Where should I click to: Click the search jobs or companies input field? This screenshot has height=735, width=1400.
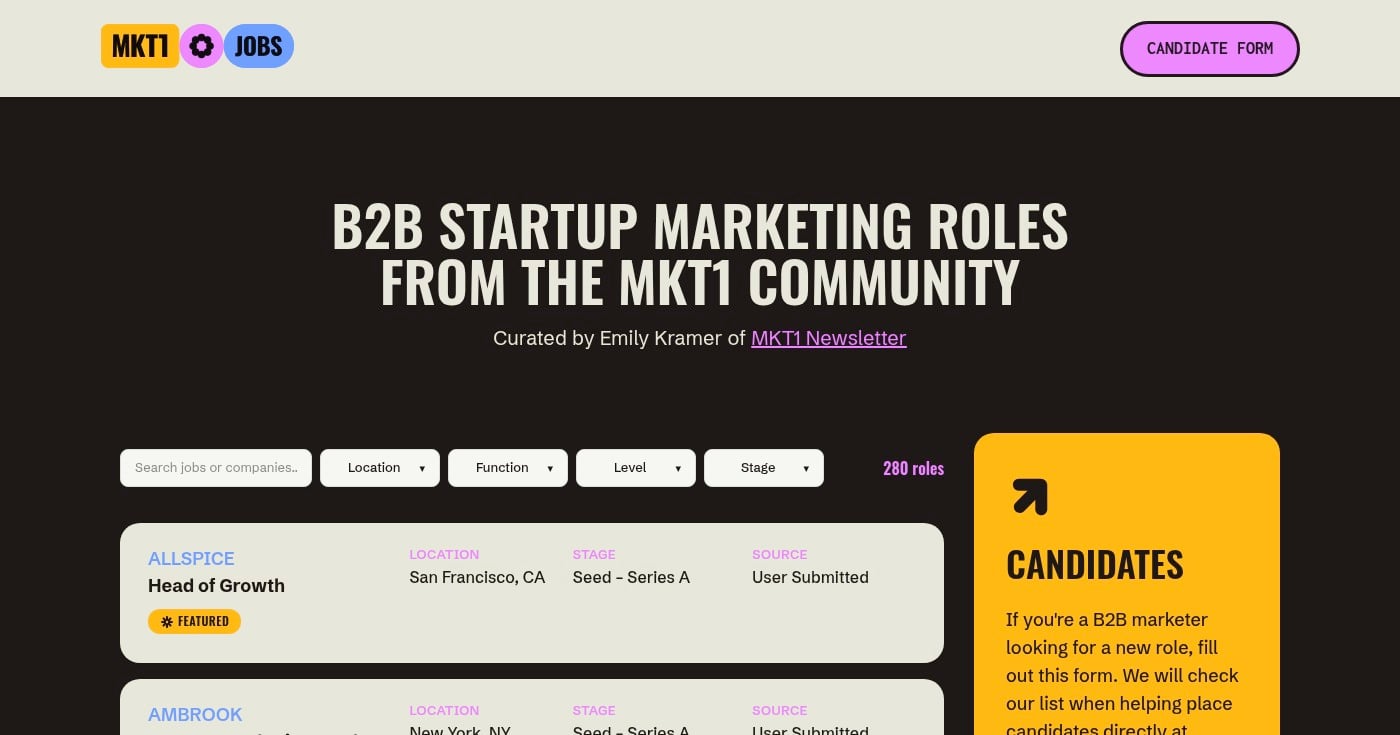pos(215,467)
